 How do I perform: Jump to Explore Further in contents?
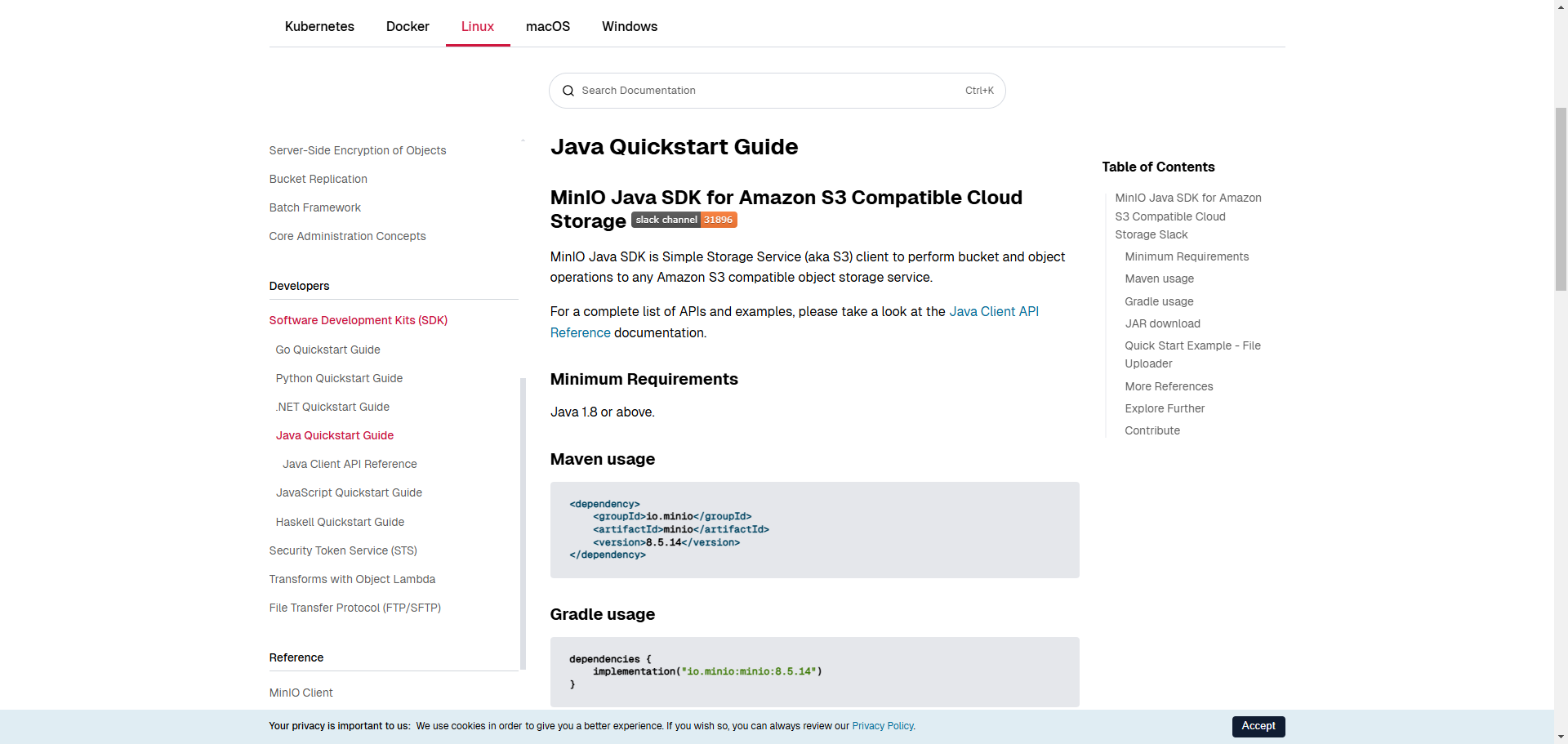click(x=1165, y=408)
